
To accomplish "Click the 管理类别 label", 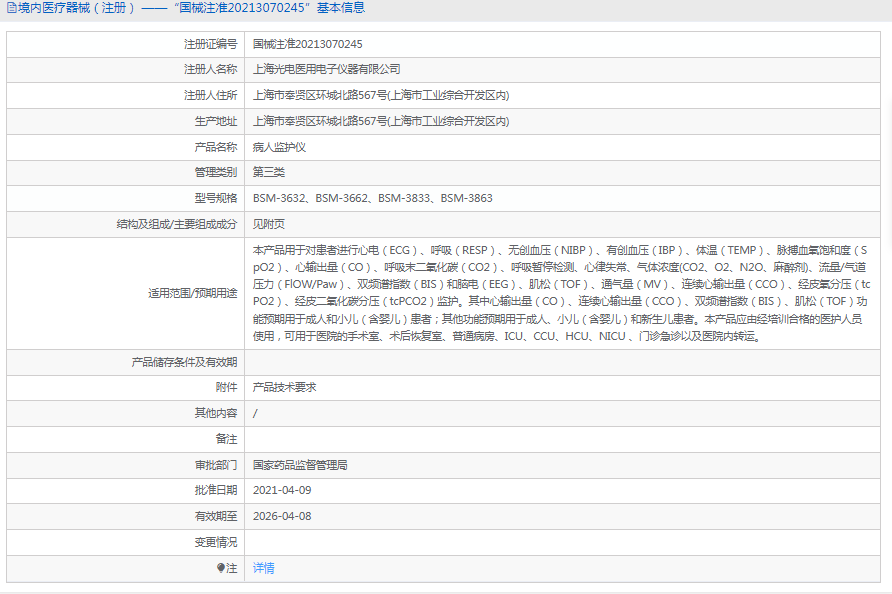I will pyautogui.click(x=216, y=172).
